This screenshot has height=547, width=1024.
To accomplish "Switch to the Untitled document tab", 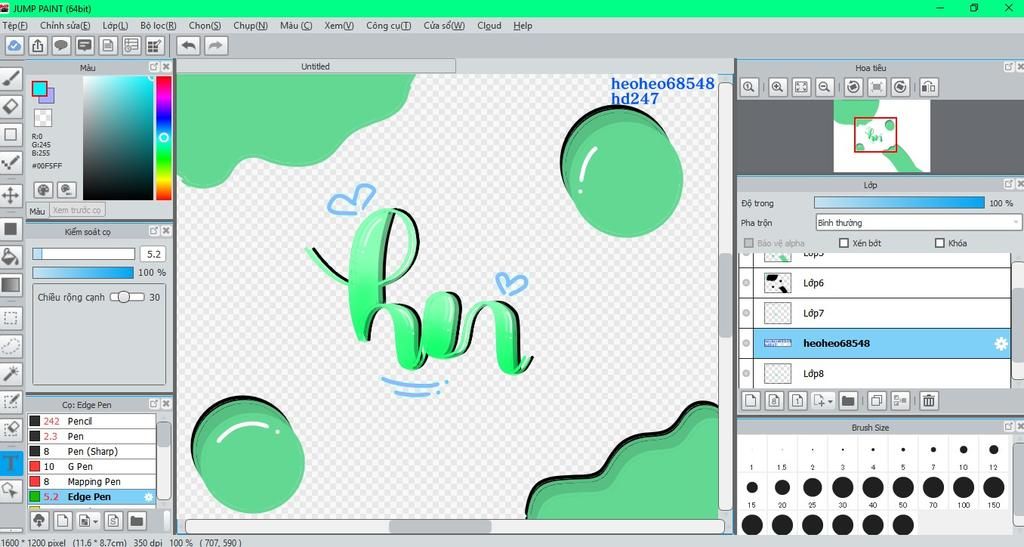I will [315, 66].
